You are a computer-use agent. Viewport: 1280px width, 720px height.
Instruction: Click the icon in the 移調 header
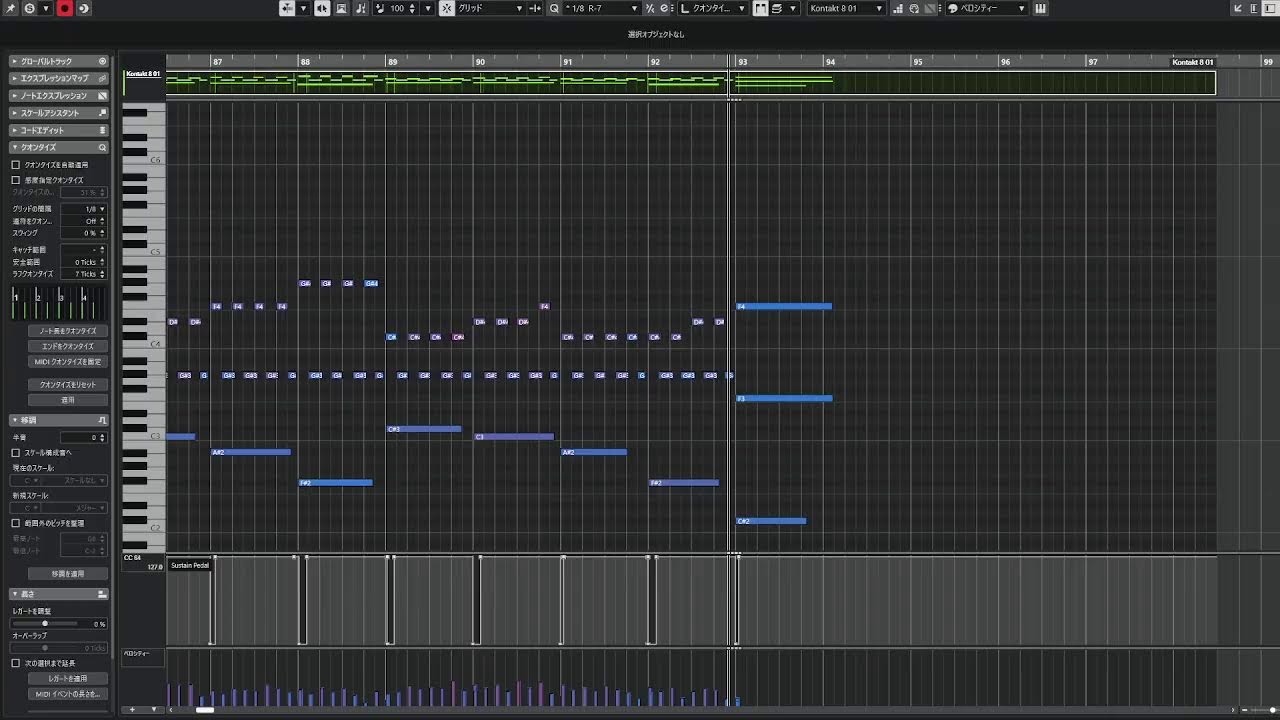click(102, 420)
